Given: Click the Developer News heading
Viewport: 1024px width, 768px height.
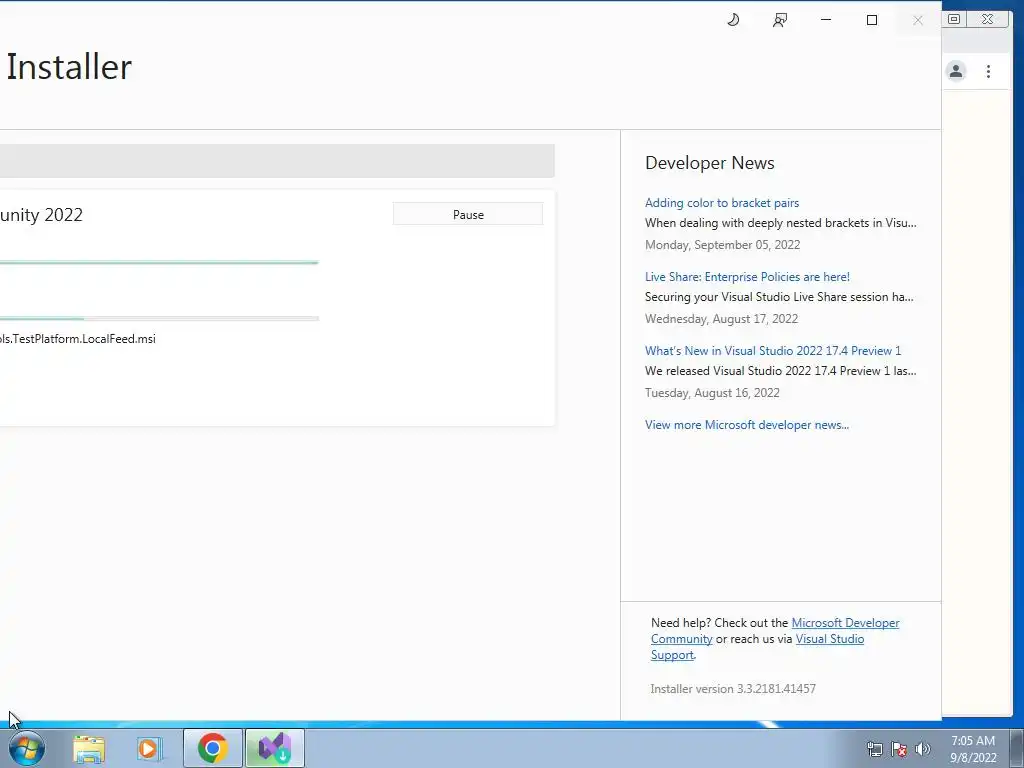Looking at the screenshot, I should (709, 163).
